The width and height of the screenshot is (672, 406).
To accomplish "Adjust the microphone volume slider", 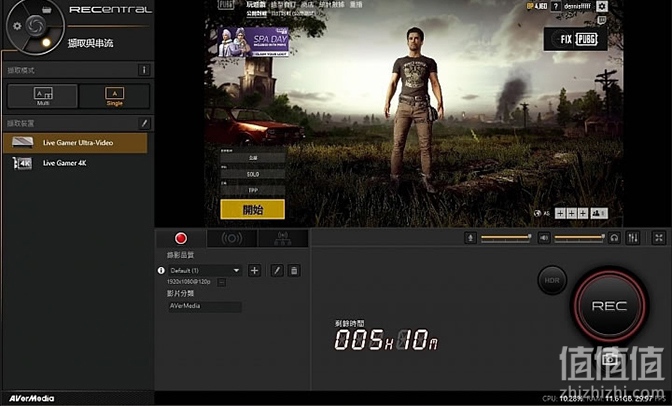I will point(506,237).
